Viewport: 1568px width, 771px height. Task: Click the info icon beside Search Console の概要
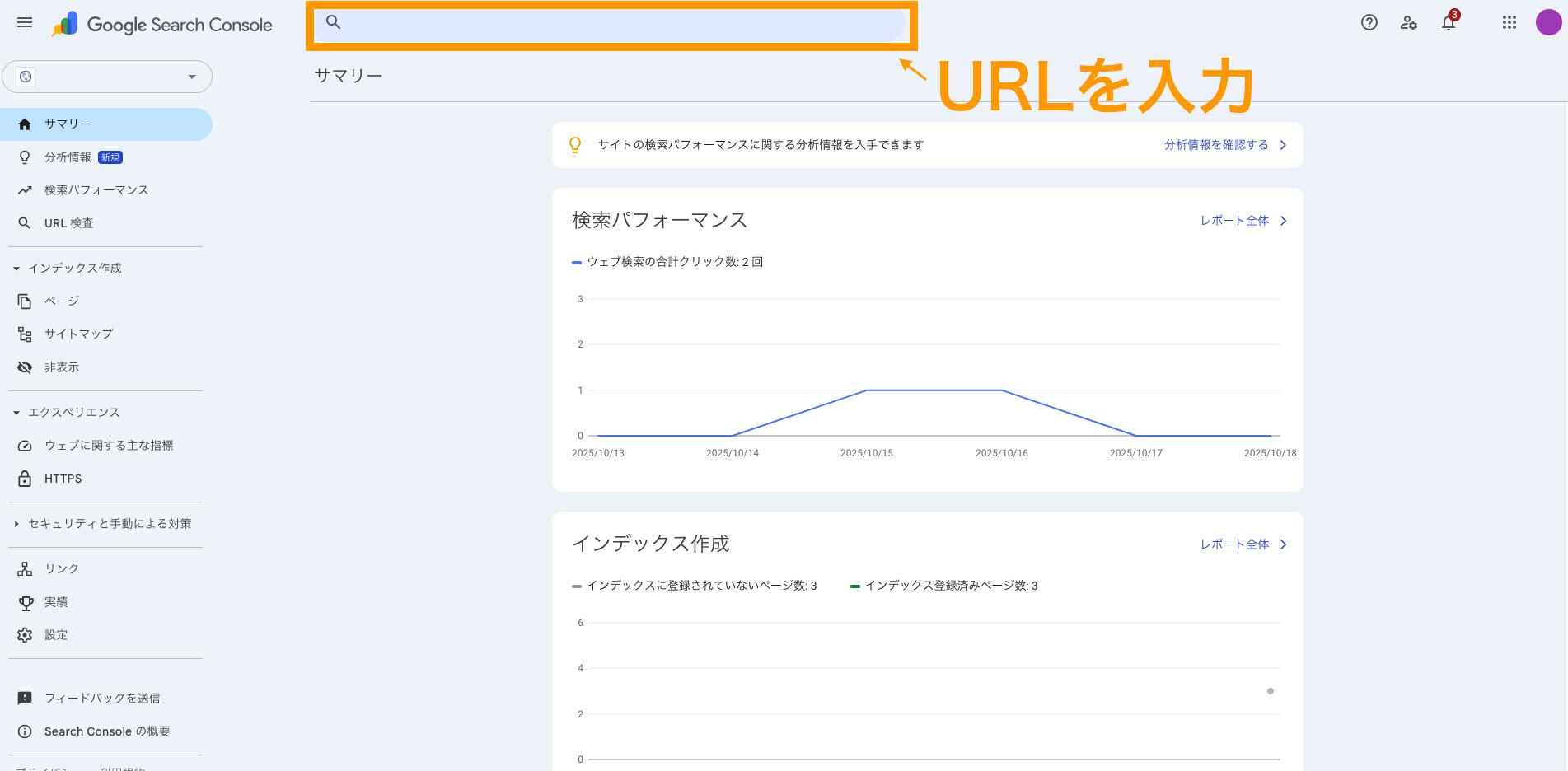[25, 731]
